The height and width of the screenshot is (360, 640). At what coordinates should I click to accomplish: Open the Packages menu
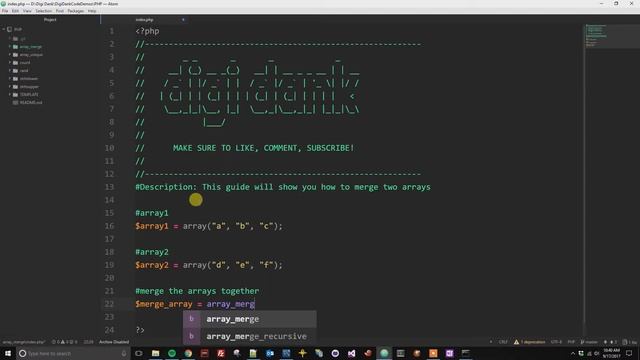(x=76, y=11)
